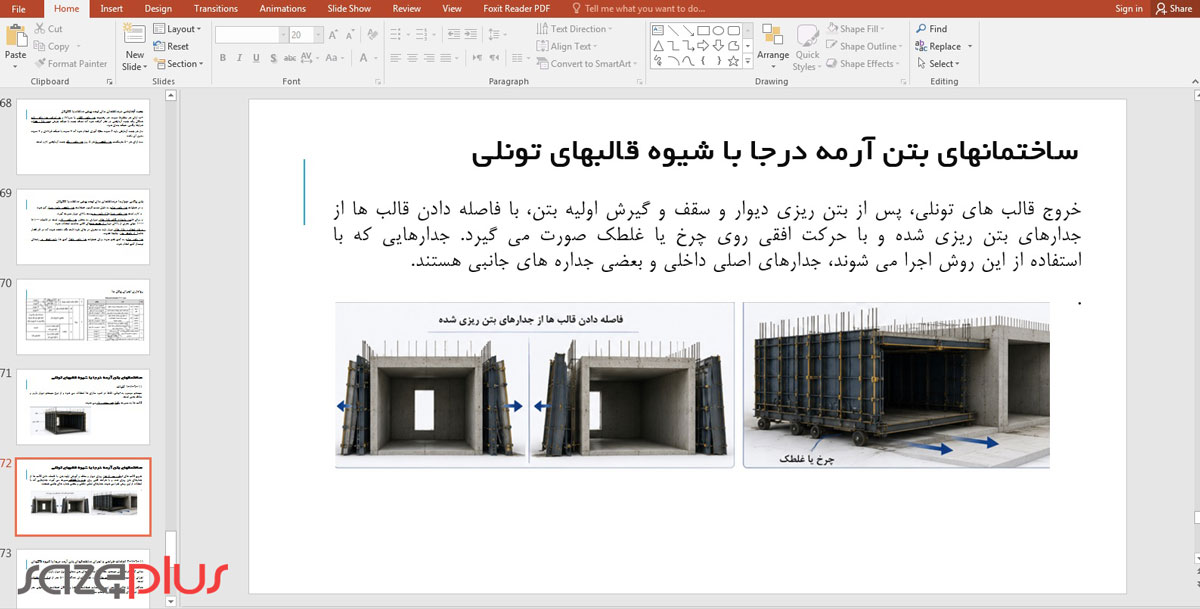Select the Right Brace shape

(719, 61)
